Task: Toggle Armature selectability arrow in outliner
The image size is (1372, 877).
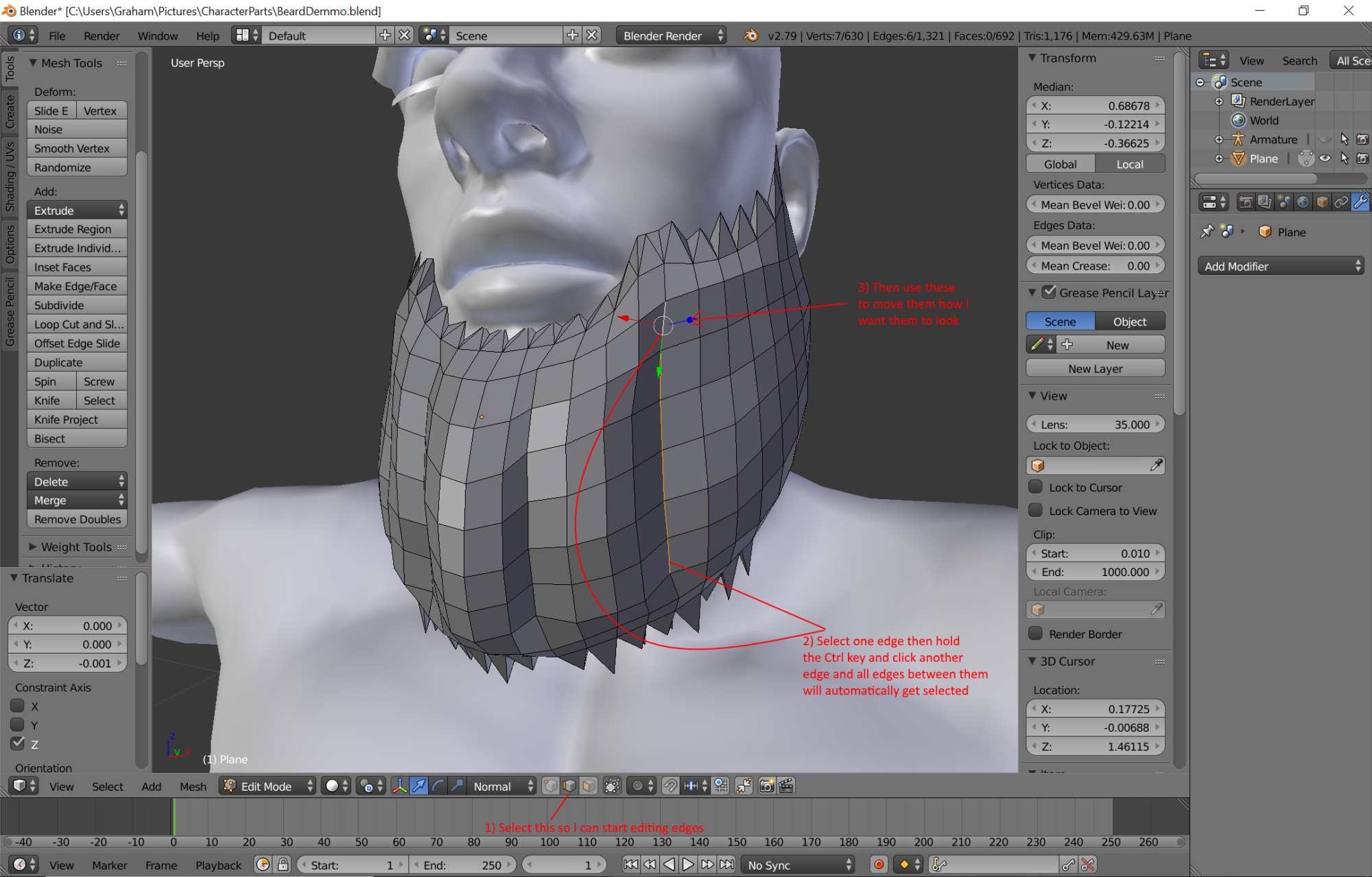Action: tap(1344, 139)
